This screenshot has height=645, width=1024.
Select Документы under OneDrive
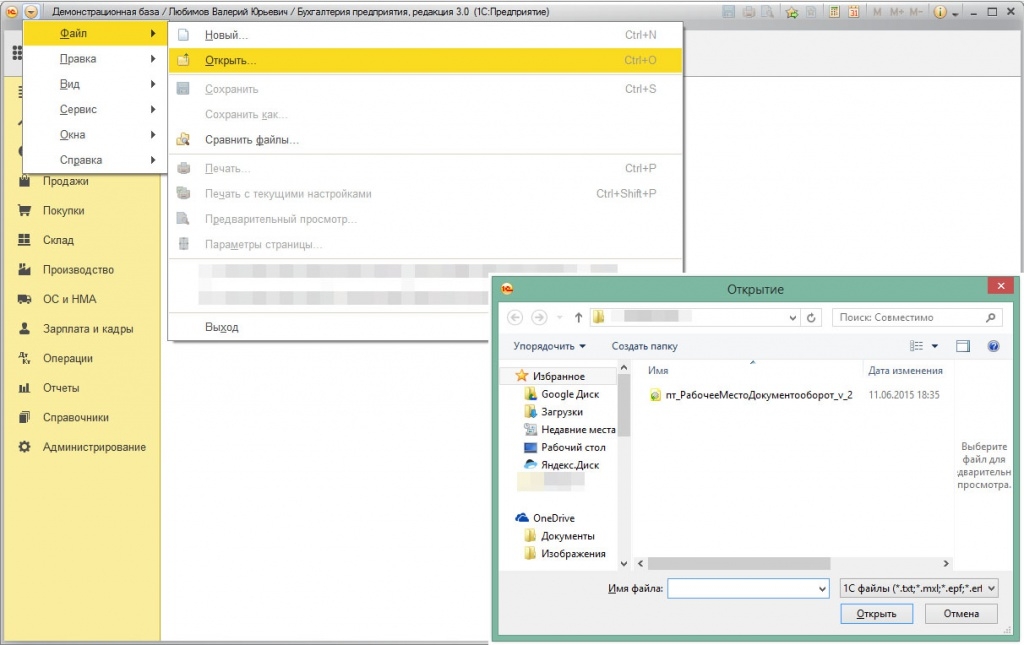click(x=568, y=536)
